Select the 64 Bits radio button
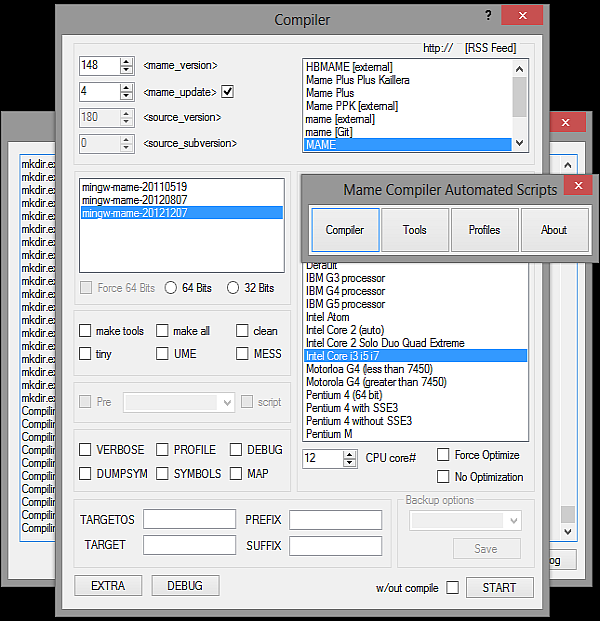 171,288
